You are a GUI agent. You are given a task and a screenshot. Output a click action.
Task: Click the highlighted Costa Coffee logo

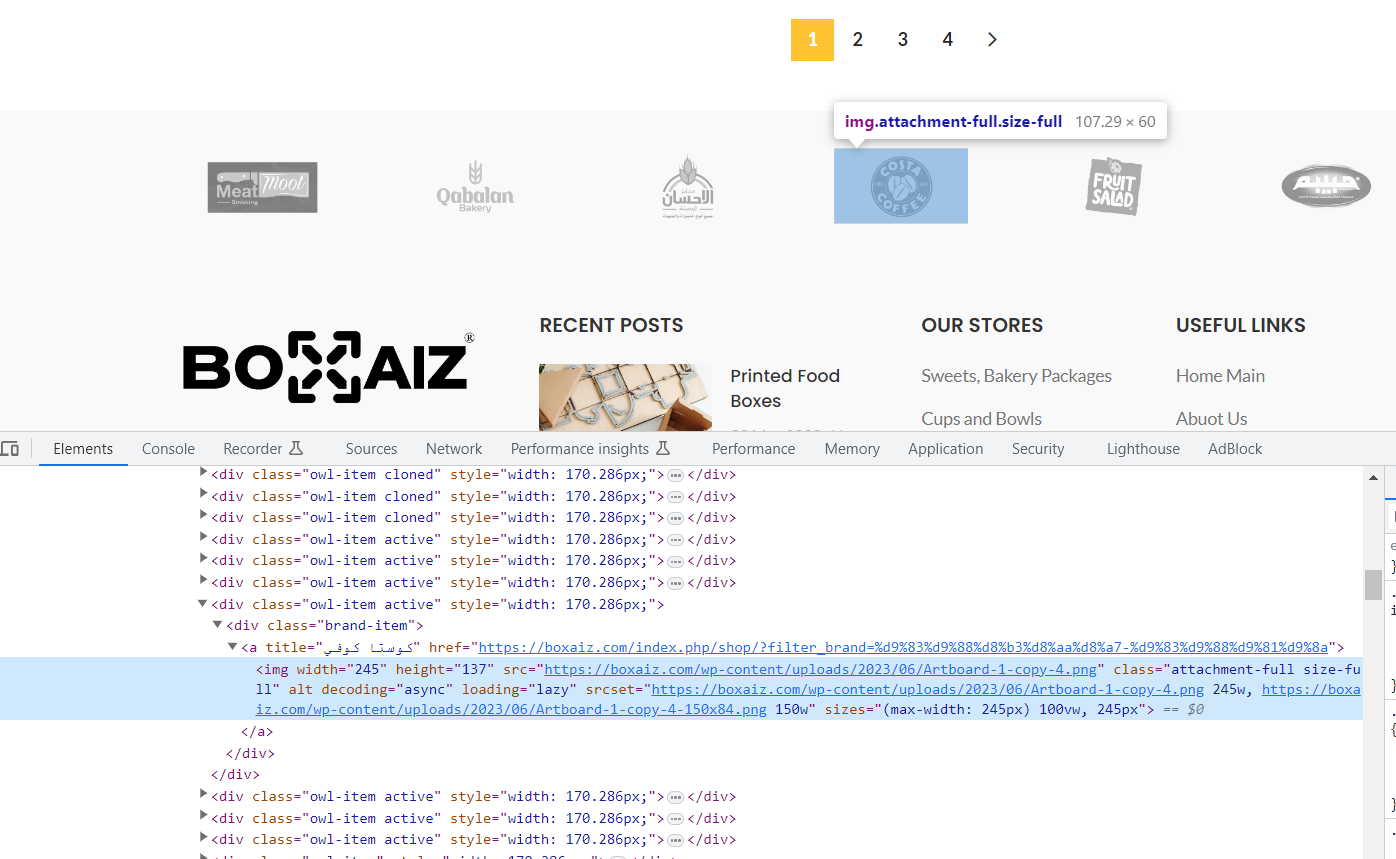(x=901, y=186)
